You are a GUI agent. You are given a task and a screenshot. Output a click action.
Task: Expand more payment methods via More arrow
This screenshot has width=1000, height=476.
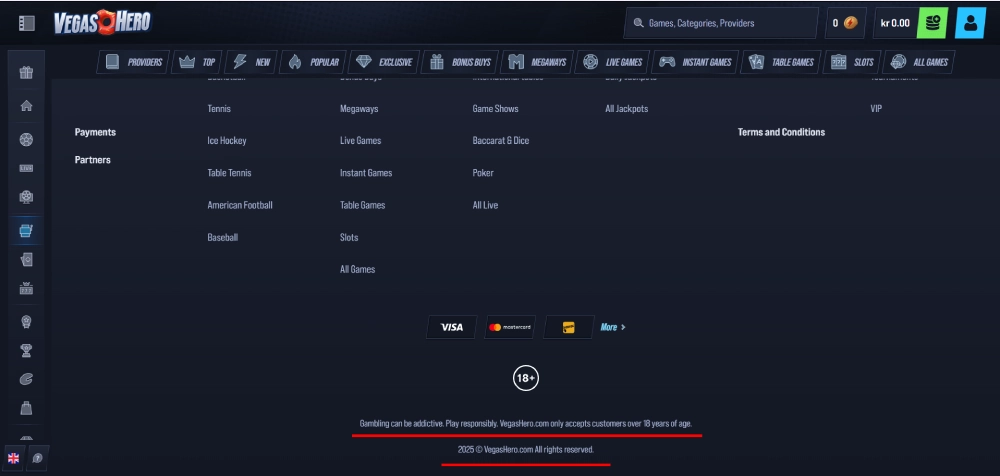point(613,327)
